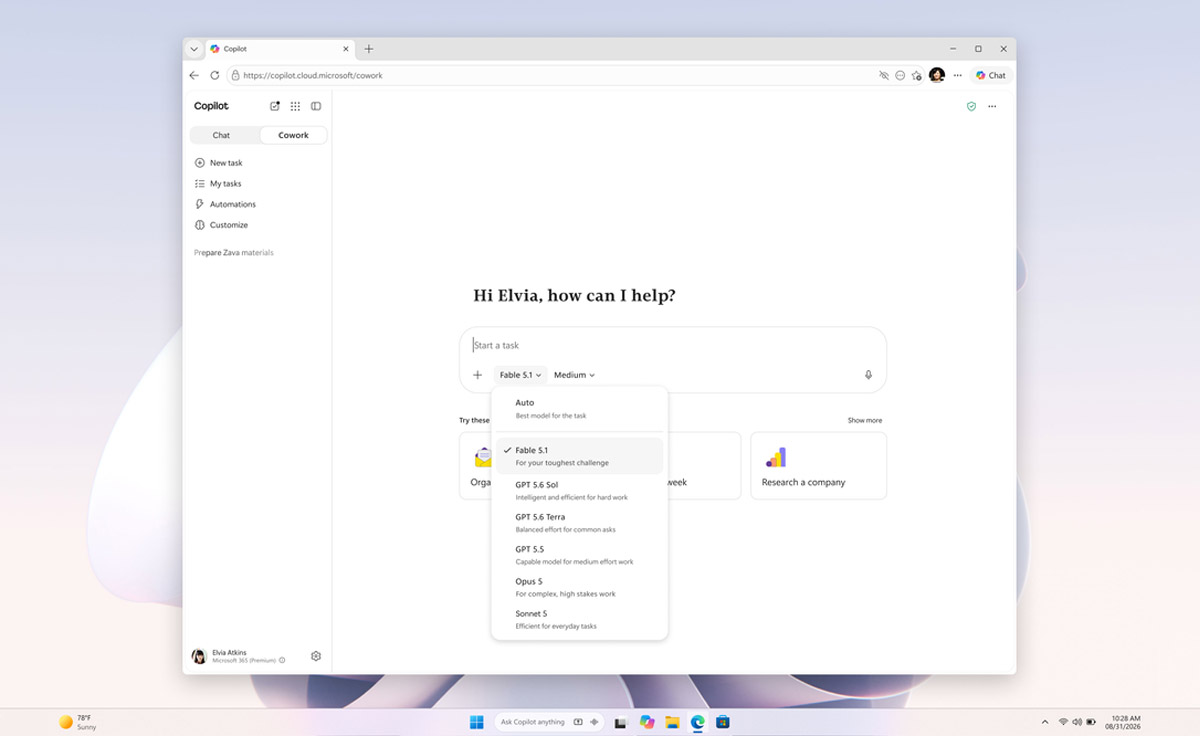Close the Copilot browser tab
This screenshot has width=1200, height=736.
pos(346,49)
